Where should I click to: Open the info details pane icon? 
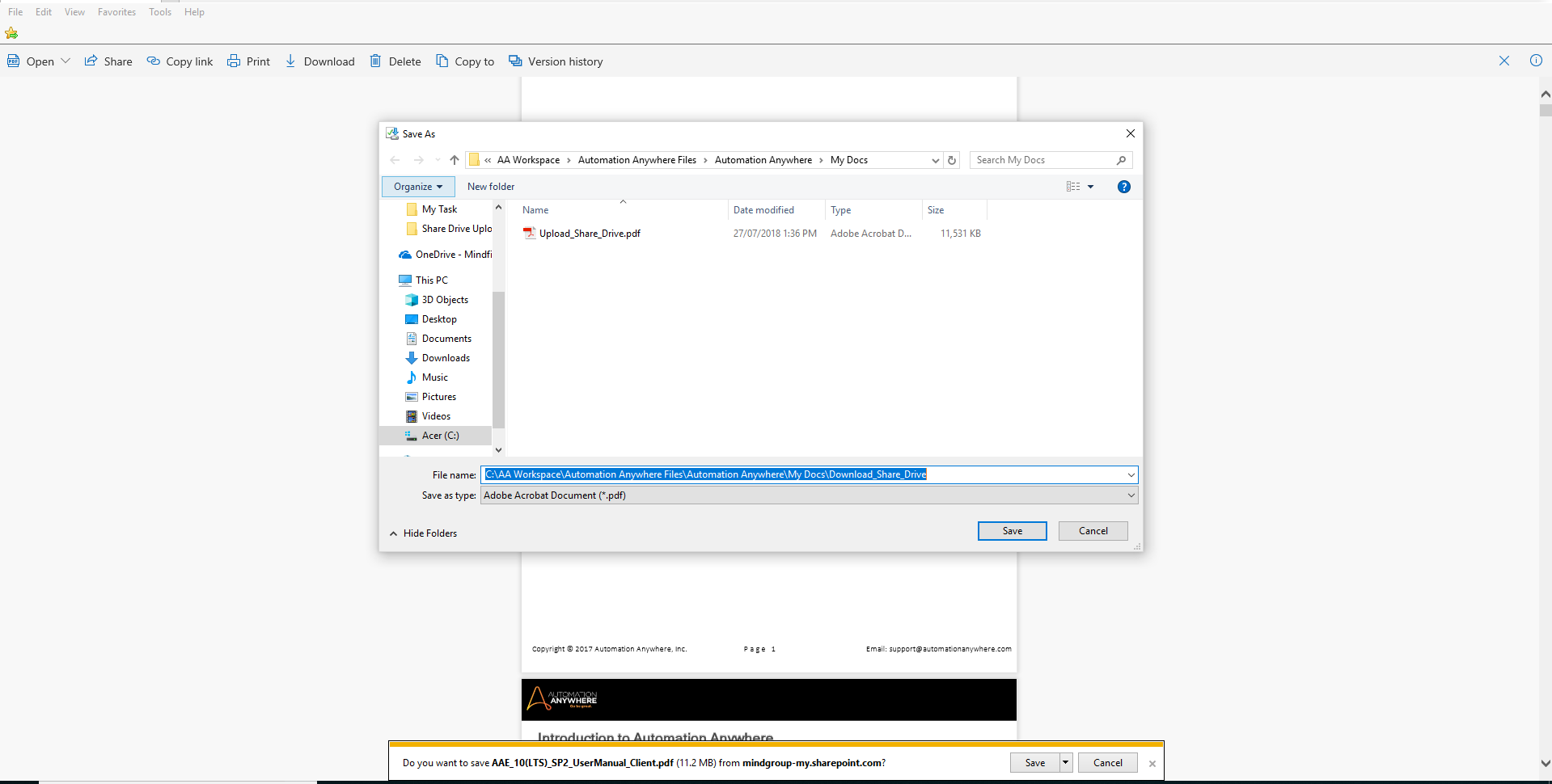1536,61
